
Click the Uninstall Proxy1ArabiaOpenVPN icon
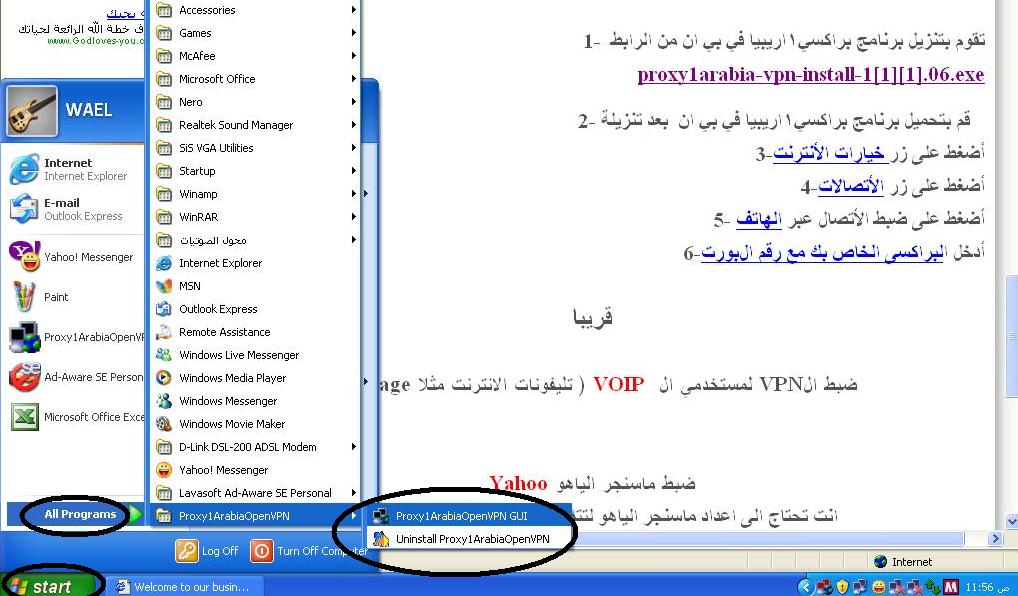coord(381,539)
